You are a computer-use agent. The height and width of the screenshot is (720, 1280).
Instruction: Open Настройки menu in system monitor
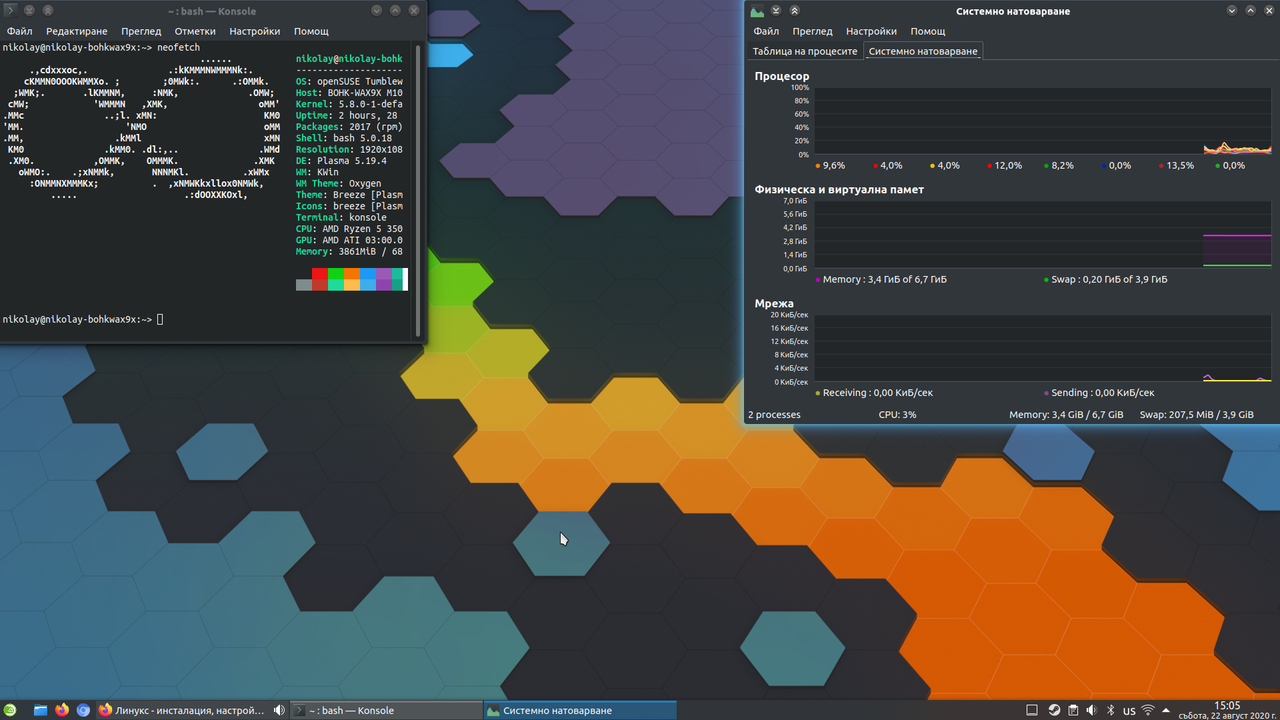(x=871, y=31)
